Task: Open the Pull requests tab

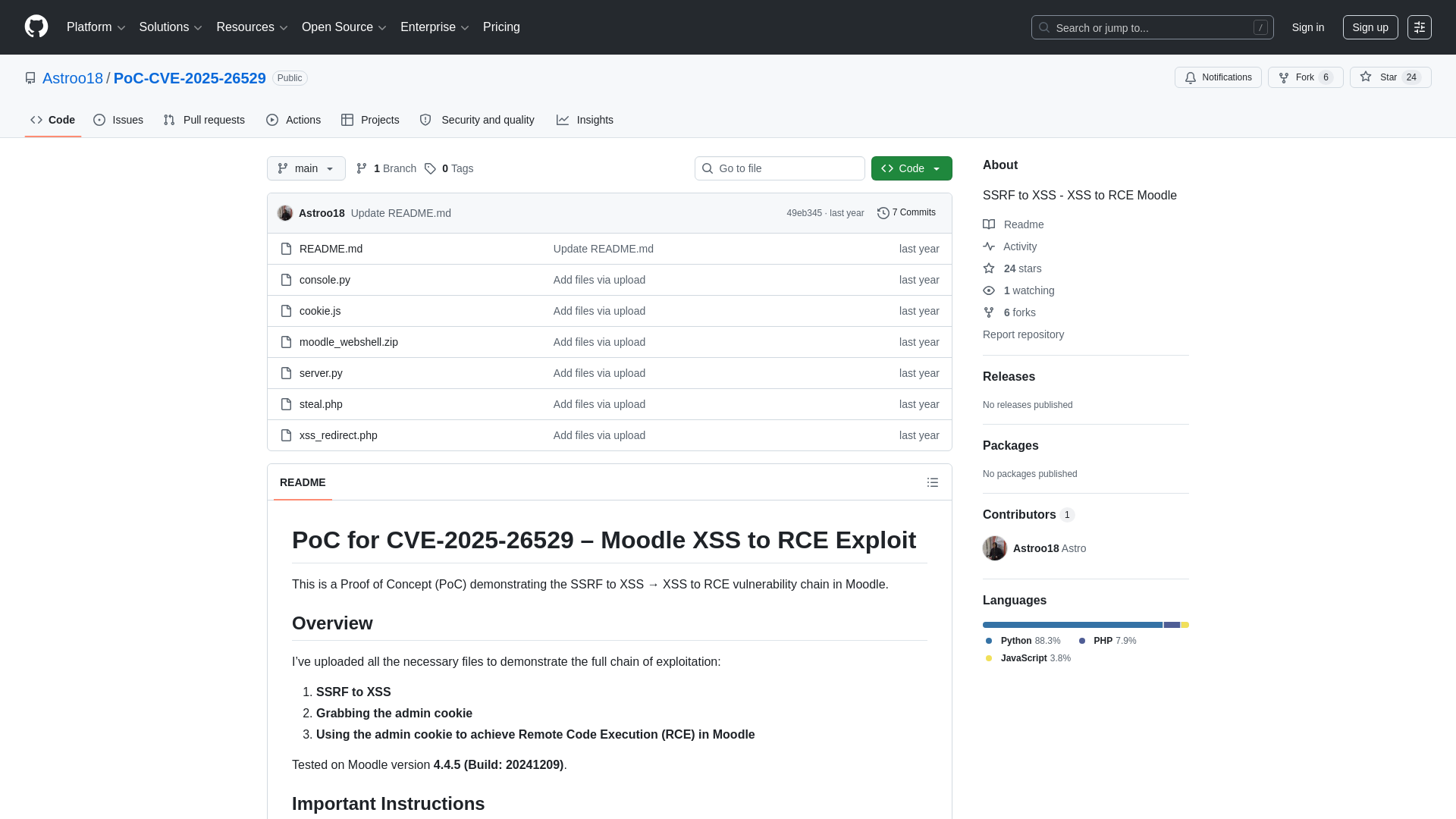Action: [x=204, y=120]
